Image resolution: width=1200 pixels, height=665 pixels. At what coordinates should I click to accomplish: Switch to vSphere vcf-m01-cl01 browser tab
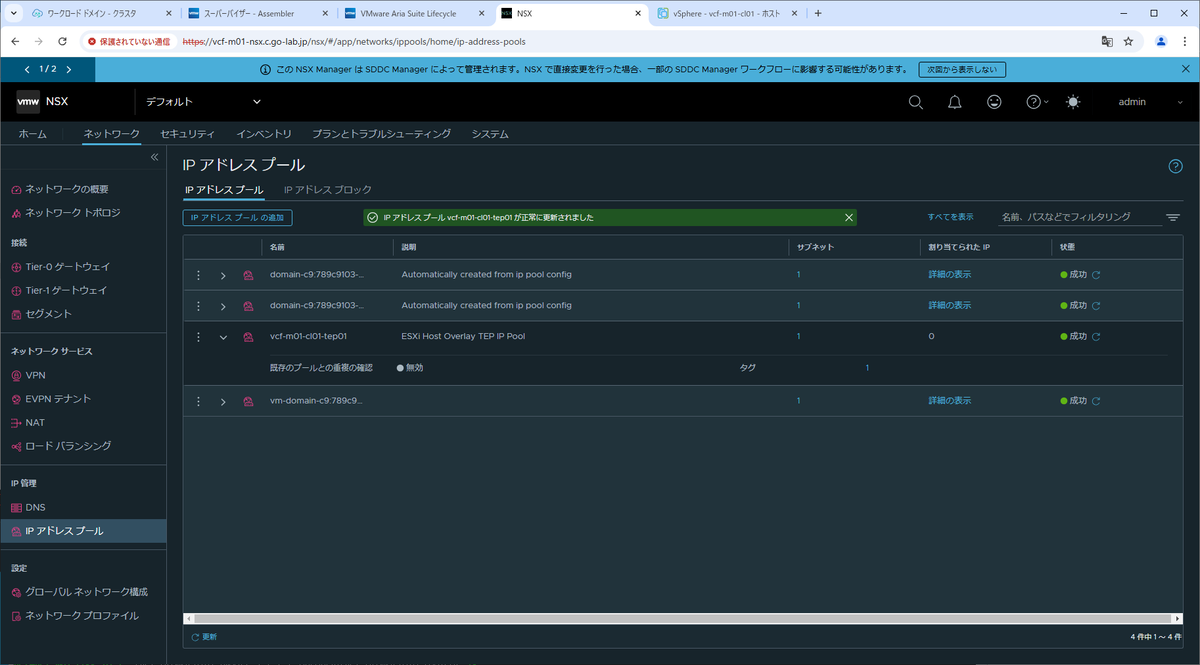click(x=726, y=13)
